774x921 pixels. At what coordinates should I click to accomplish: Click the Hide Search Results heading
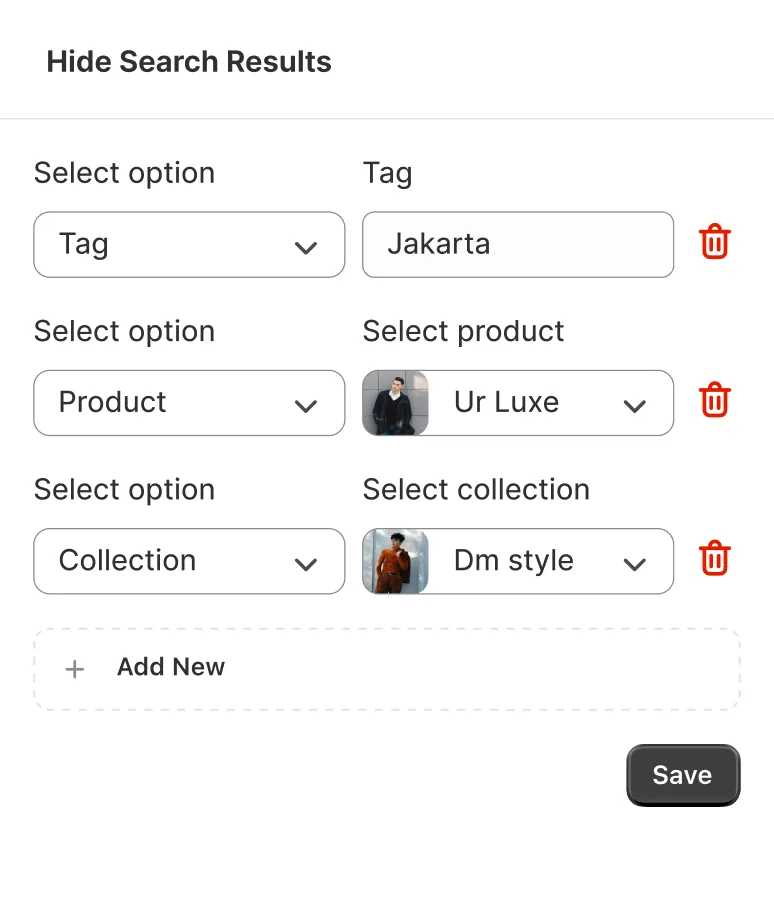189,62
